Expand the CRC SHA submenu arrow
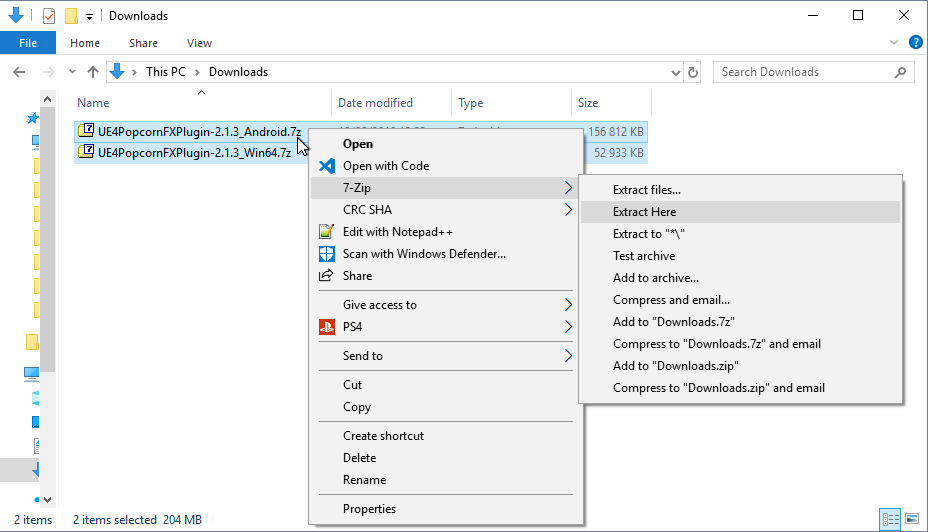The width and height of the screenshot is (928, 532). 568,210
